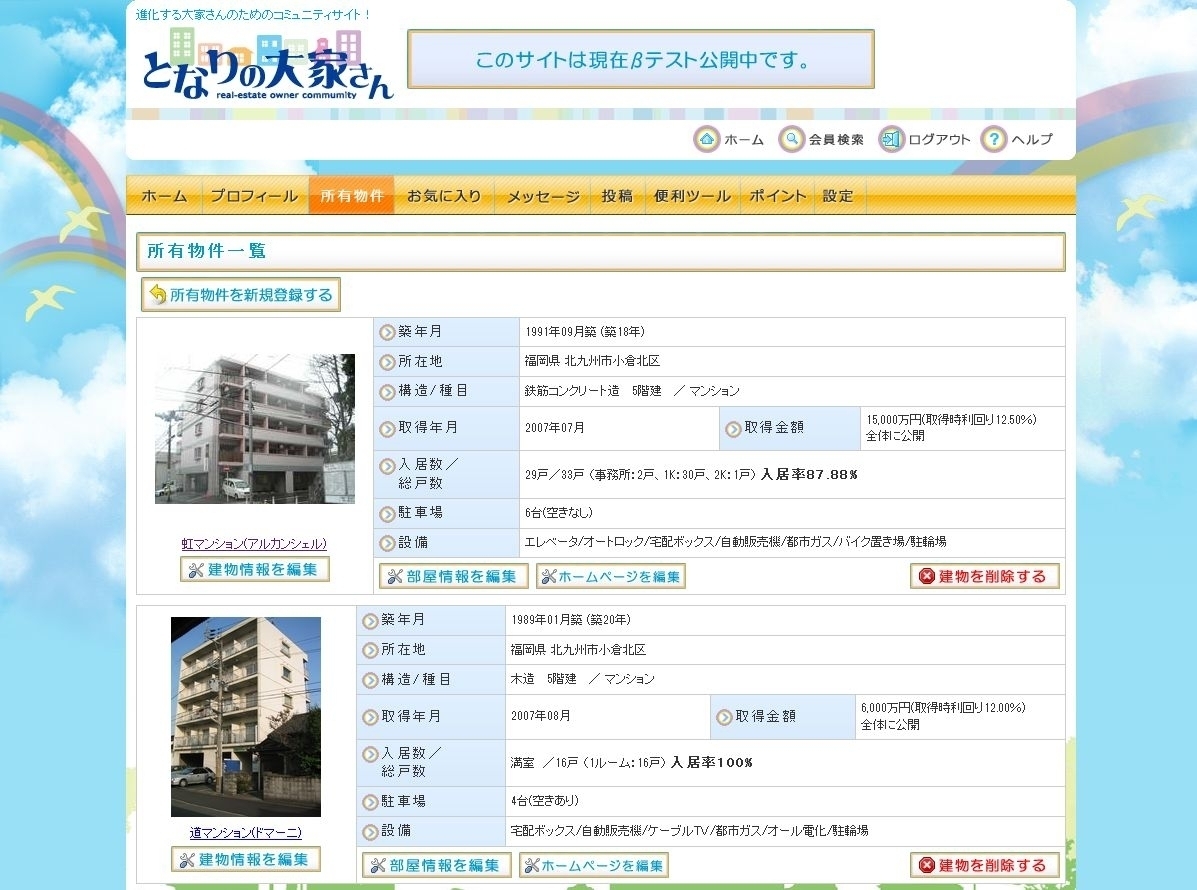Image resolution: width=1197 pixels, height=890 pixels.
Task: Click the 取得金額 arrow icon for 道マンション
Action: [724, 717]
